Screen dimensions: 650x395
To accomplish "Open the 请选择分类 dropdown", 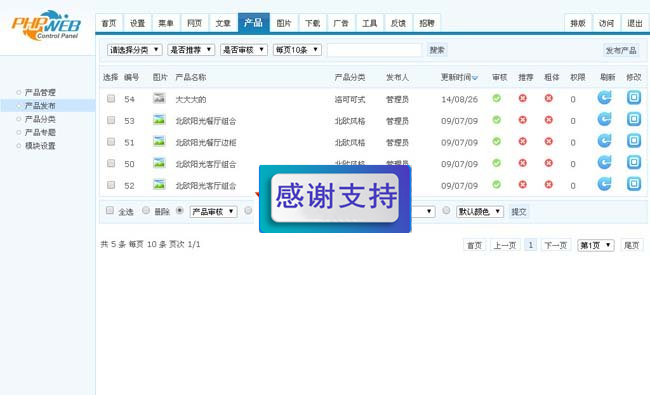I will click(135, 50).
